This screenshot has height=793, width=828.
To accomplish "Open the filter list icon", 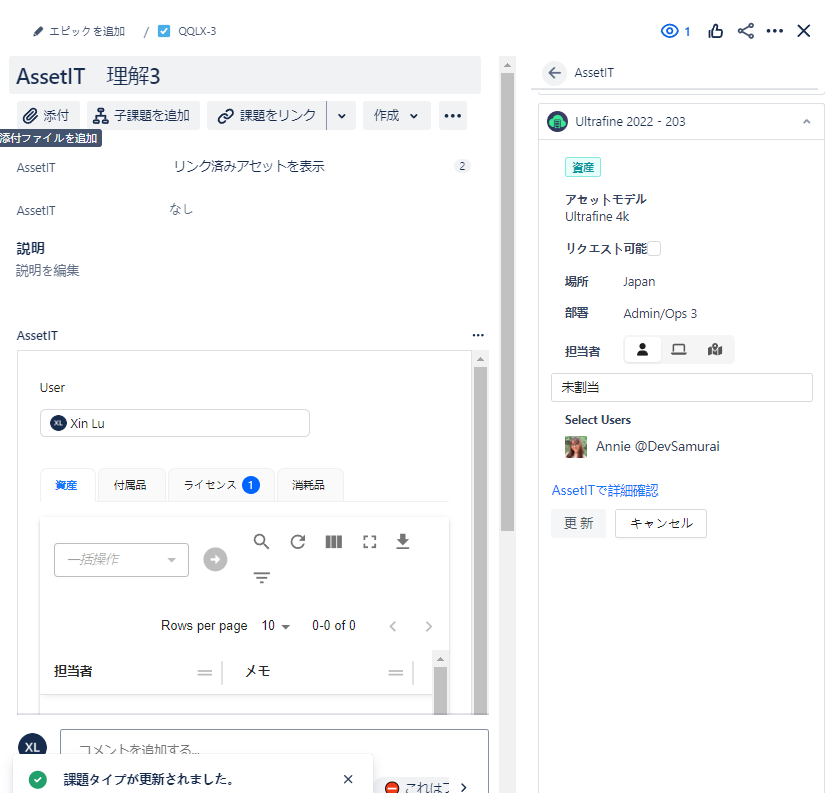I will click(261, 578).
